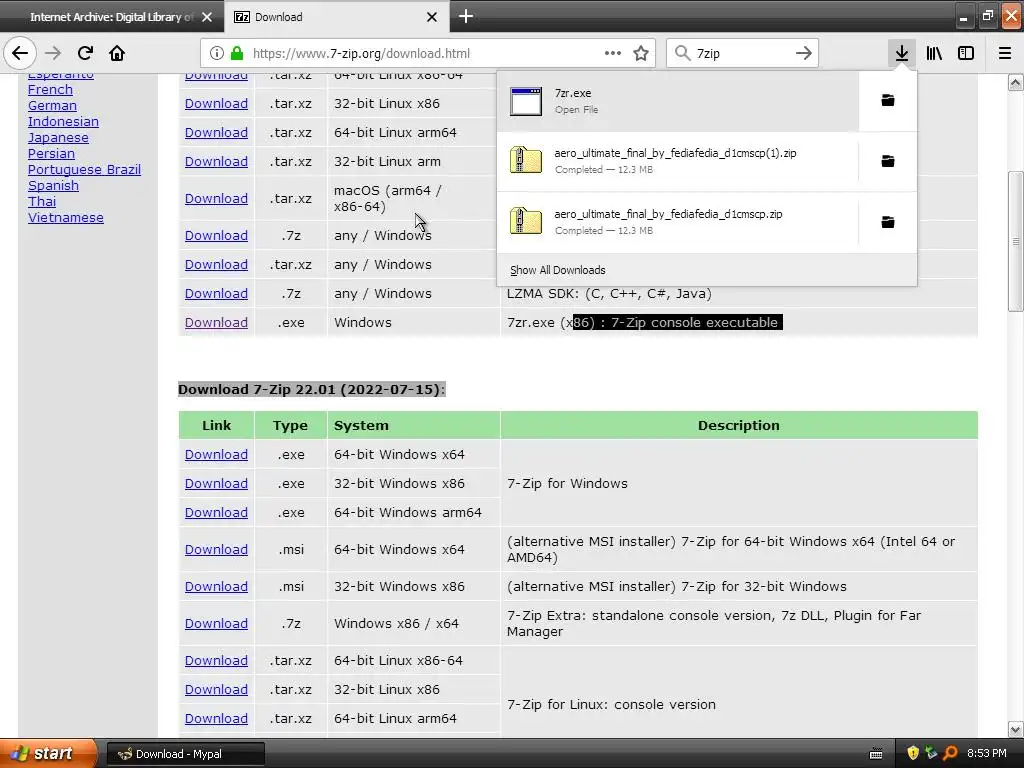Open page actions three-dot menu
The image size is (1024, 768).
613,53
